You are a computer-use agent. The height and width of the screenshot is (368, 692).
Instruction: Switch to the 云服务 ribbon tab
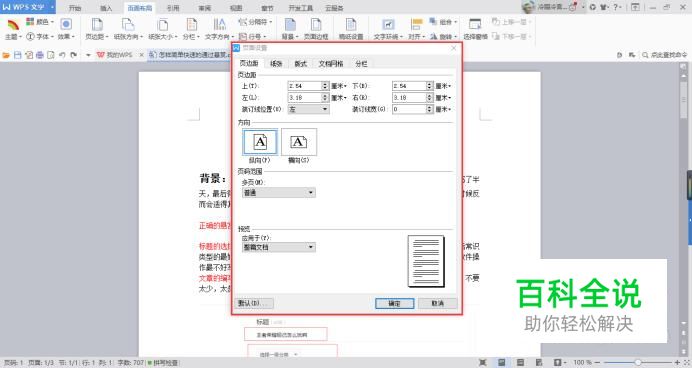pyautogui.click(x=334, y=8)
